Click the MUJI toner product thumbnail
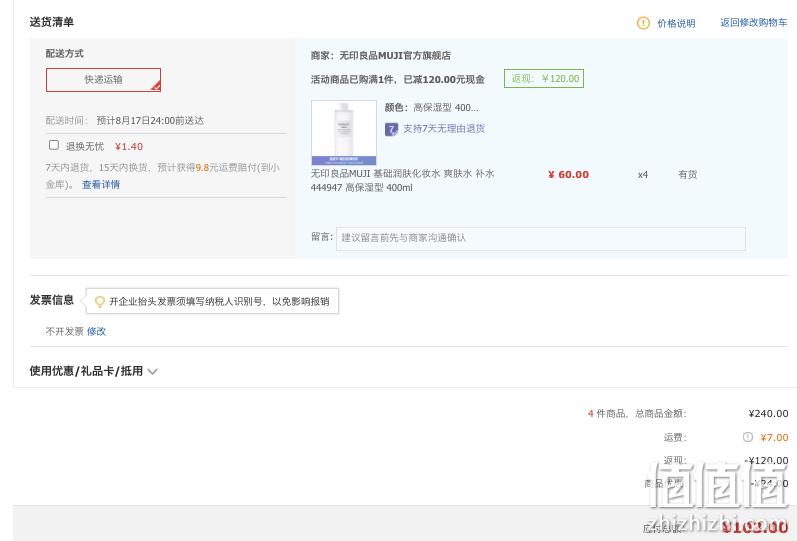The image size is (797, 541). coord(344,132)
